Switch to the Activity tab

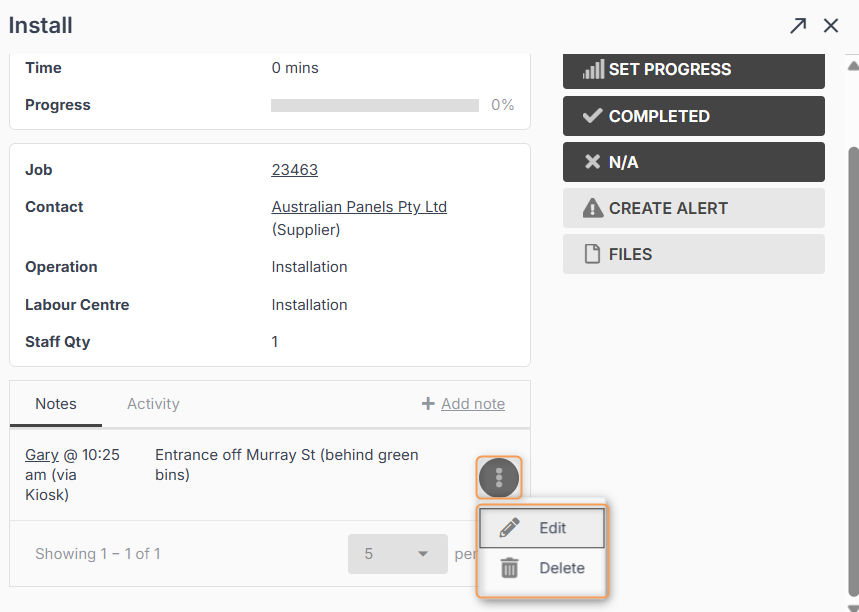pyautogui.click(x=153, y=404)
